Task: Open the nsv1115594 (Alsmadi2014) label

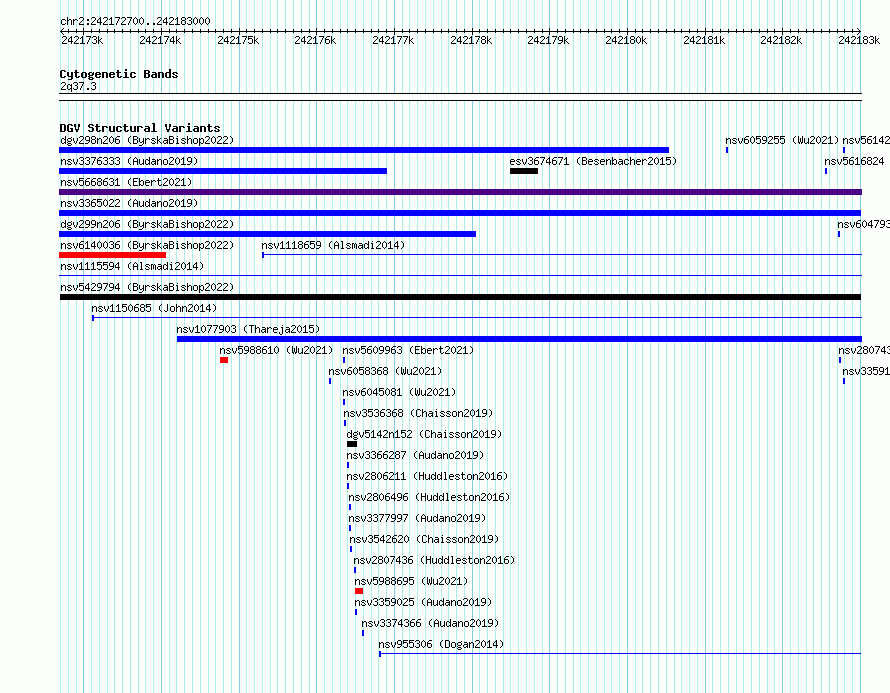Action: click(132, 266)
